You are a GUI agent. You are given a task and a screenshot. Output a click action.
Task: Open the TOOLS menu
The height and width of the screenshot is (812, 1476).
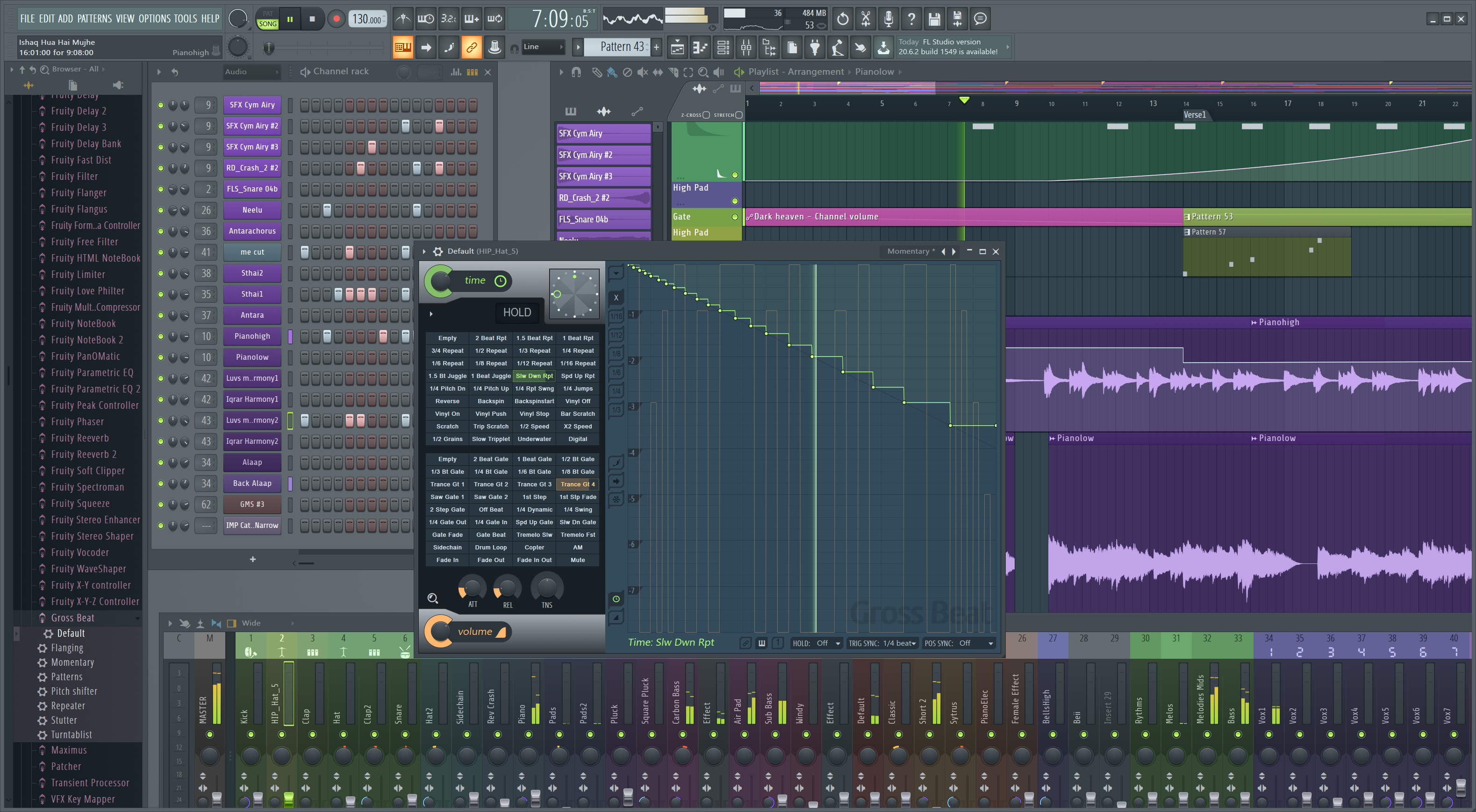(x=185, y=19)
